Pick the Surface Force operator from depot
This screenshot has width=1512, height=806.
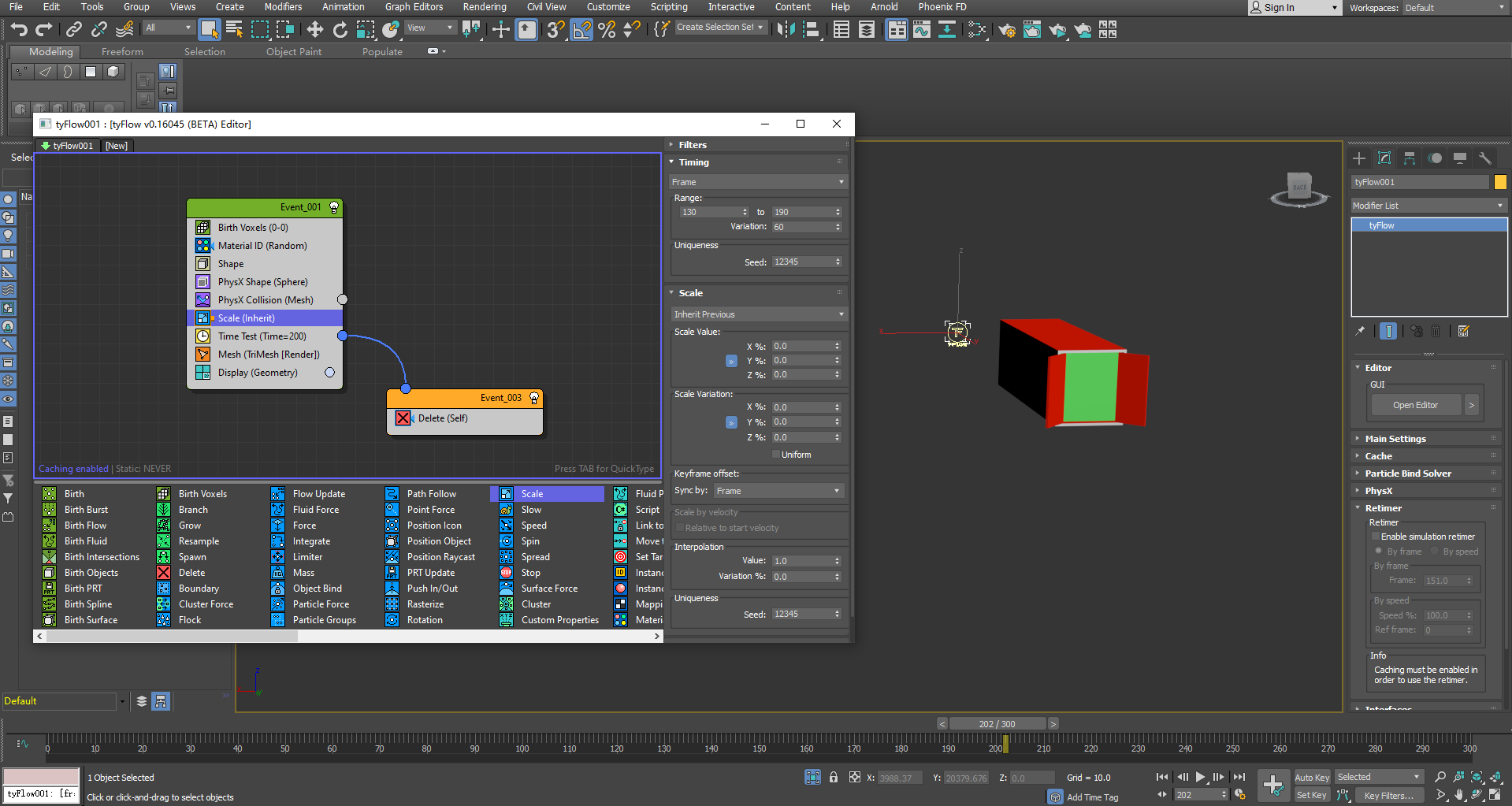(x=549, y=589)
